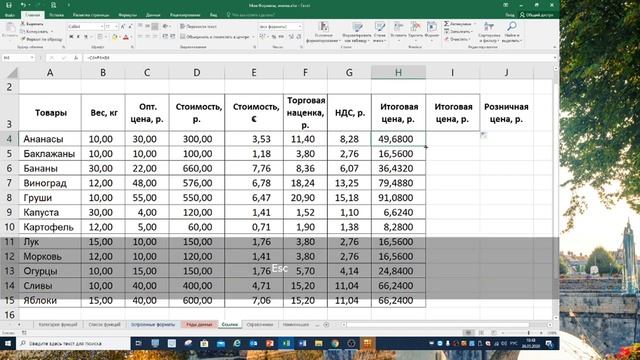Screen dimensions: 640x360
Task: Switch to the Data (Данные) ribbon tab
Action: 153,15
